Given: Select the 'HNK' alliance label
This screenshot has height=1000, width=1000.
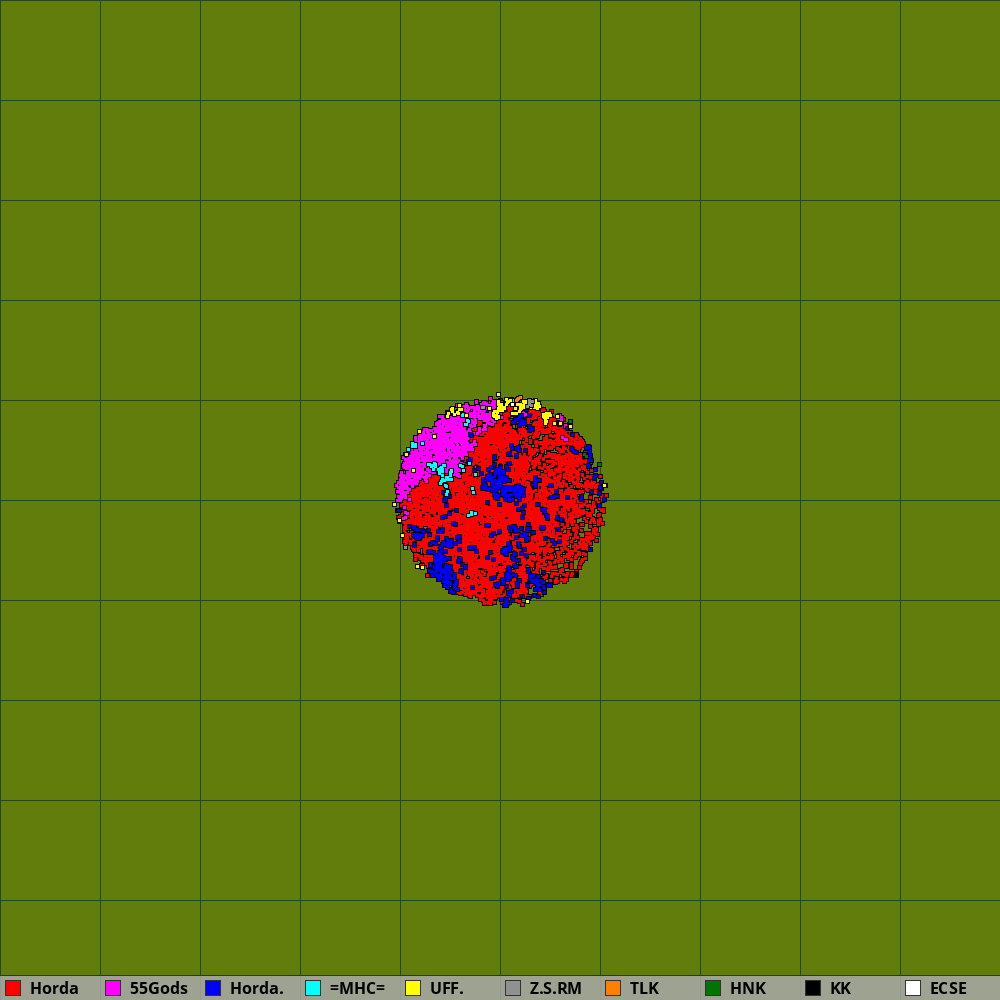Looking at the screenshot, I should [748, 989].
